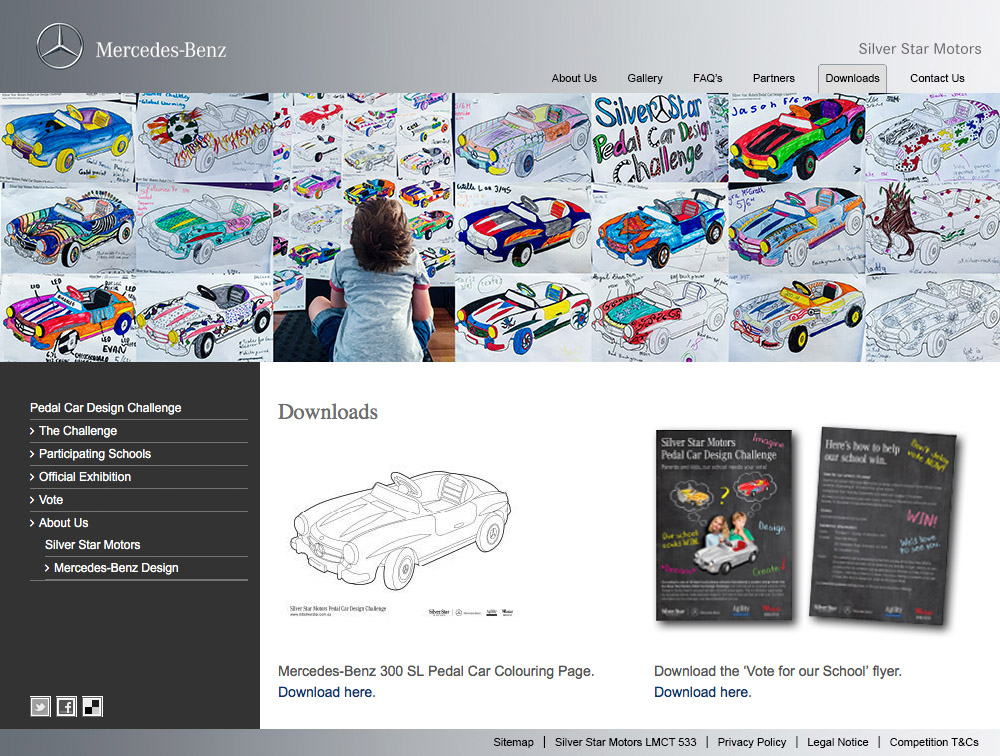Expand Participating Schools sidebar item
Screen dimensions: 1000x756
95,454
